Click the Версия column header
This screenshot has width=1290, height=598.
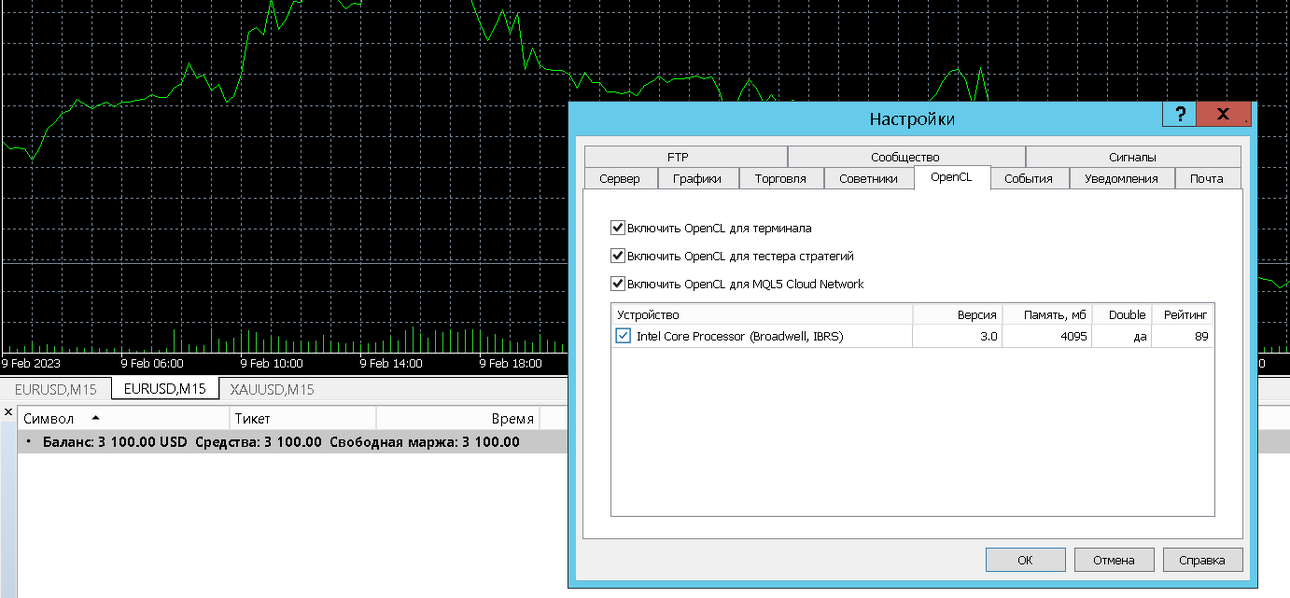[x=957, y=315]
